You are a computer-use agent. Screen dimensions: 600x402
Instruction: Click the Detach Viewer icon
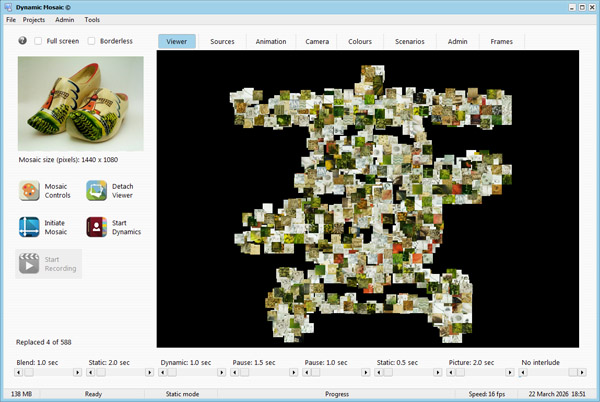(97, 191)
